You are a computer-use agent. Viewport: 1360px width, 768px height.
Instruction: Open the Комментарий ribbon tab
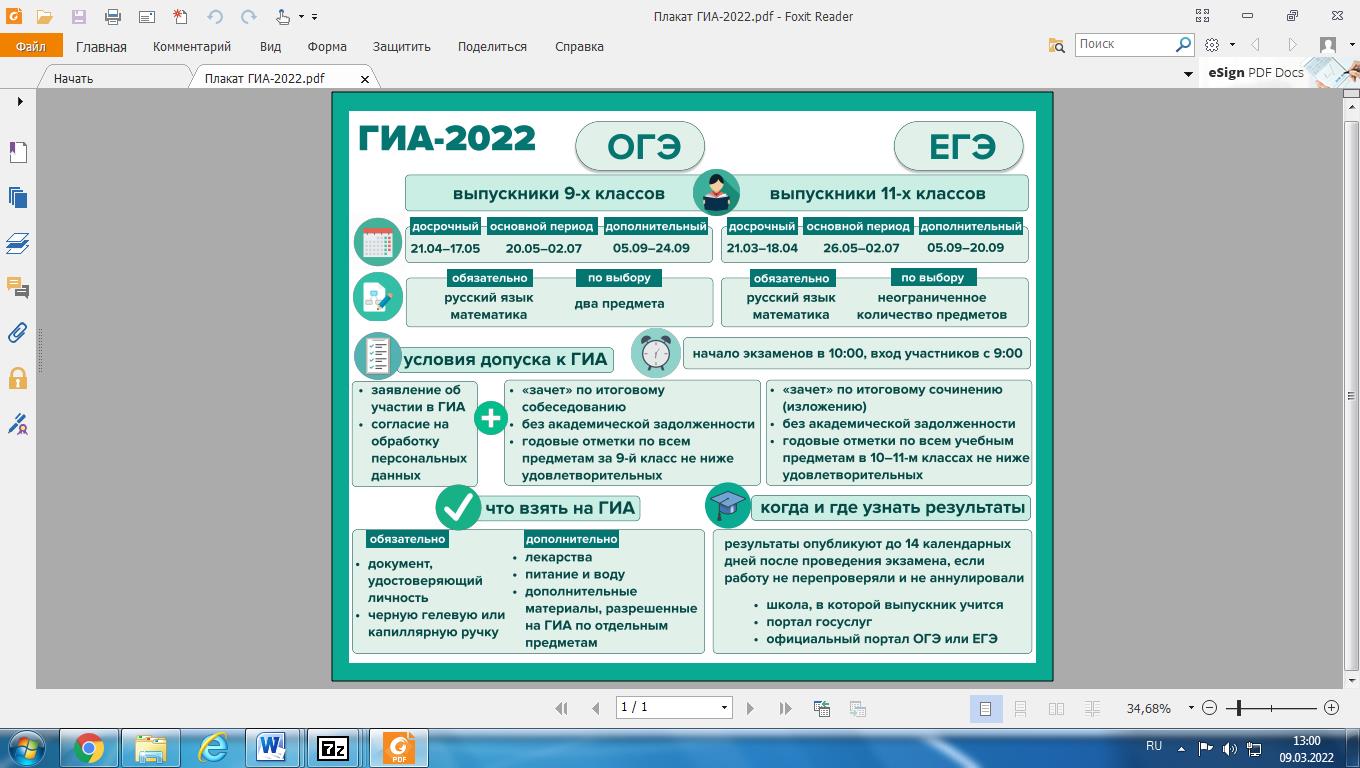(x=191, y=46)
